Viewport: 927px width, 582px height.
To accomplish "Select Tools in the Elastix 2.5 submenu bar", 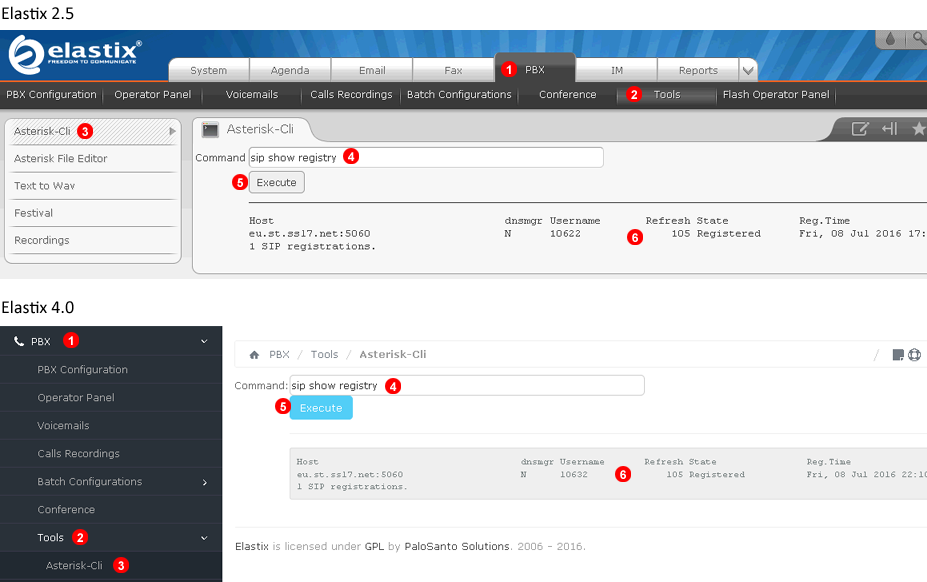I will click(x=667, y=95).
